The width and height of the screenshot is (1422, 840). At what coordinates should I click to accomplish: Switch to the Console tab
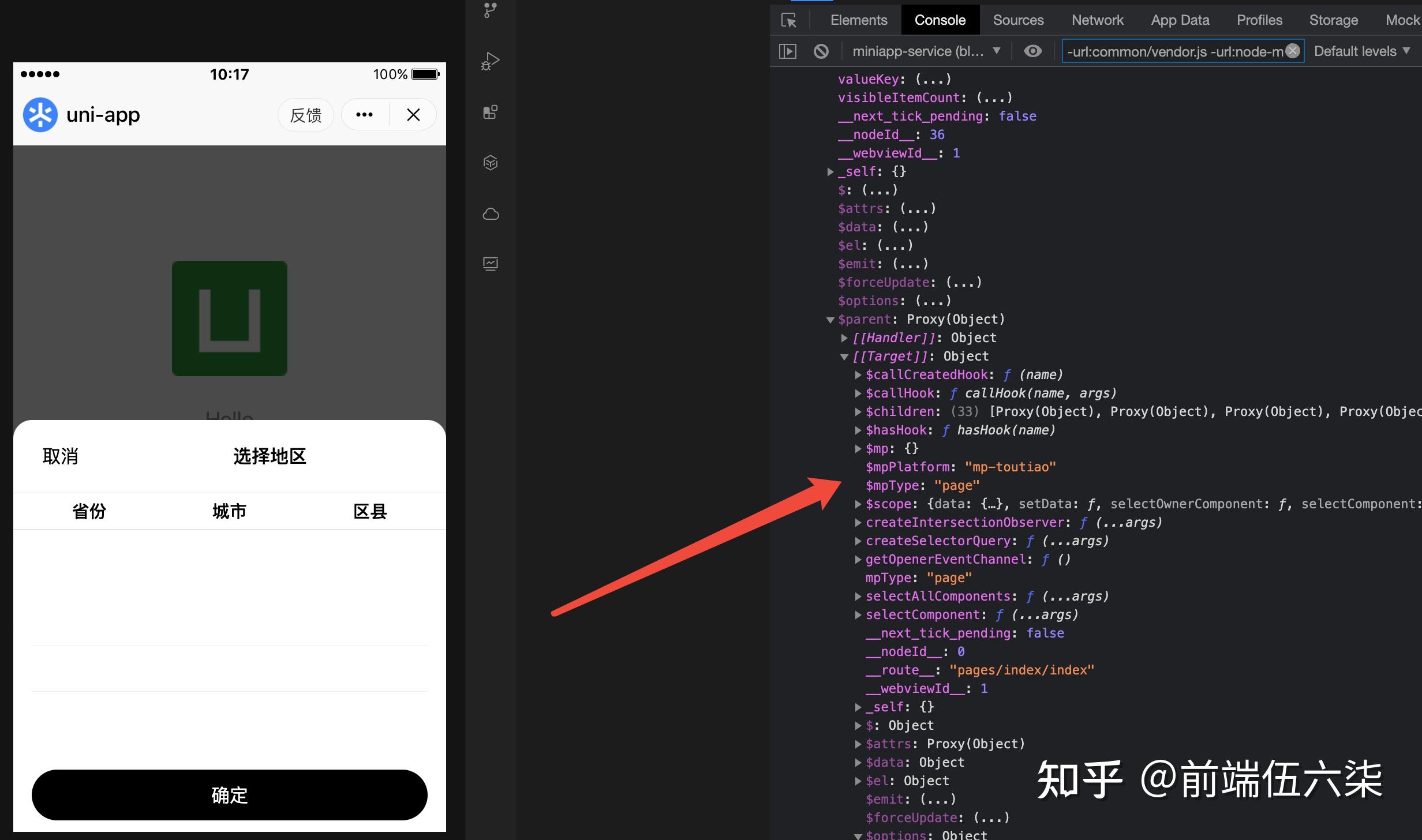(940, 20)
